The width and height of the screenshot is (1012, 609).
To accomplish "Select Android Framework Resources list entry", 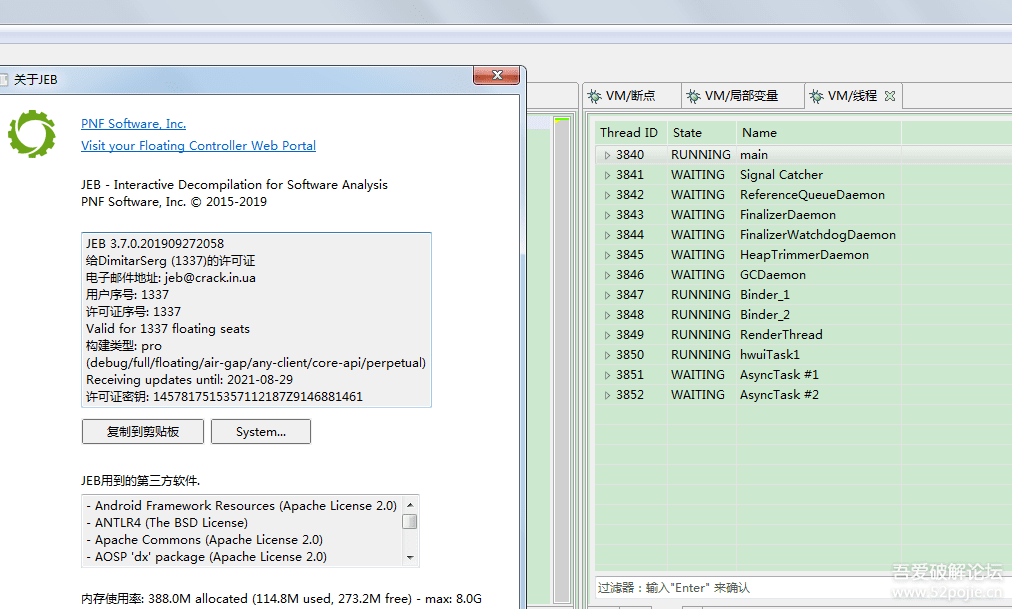I will click(241, 506).
